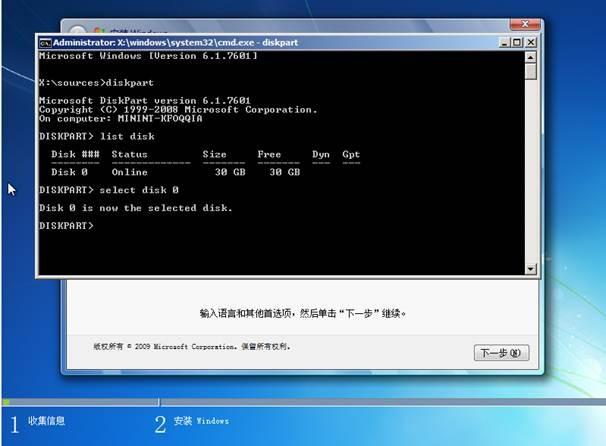Viewport: 606px width, 446px height.
Task: Click 'Disk 0 is now the selected disk.'
Action: click(x=136, y=208)
